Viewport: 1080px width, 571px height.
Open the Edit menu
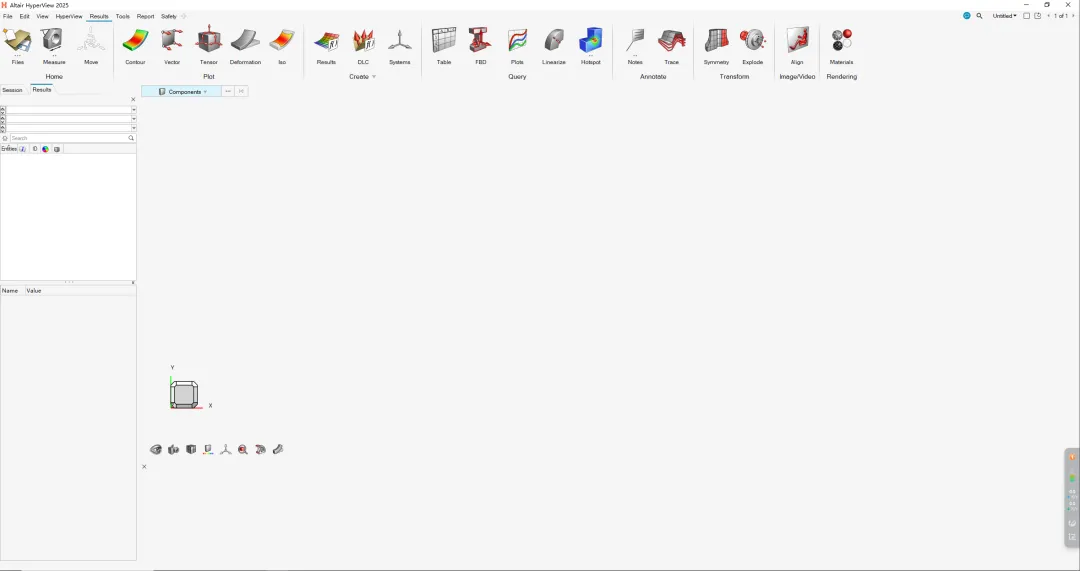[24, 16]
